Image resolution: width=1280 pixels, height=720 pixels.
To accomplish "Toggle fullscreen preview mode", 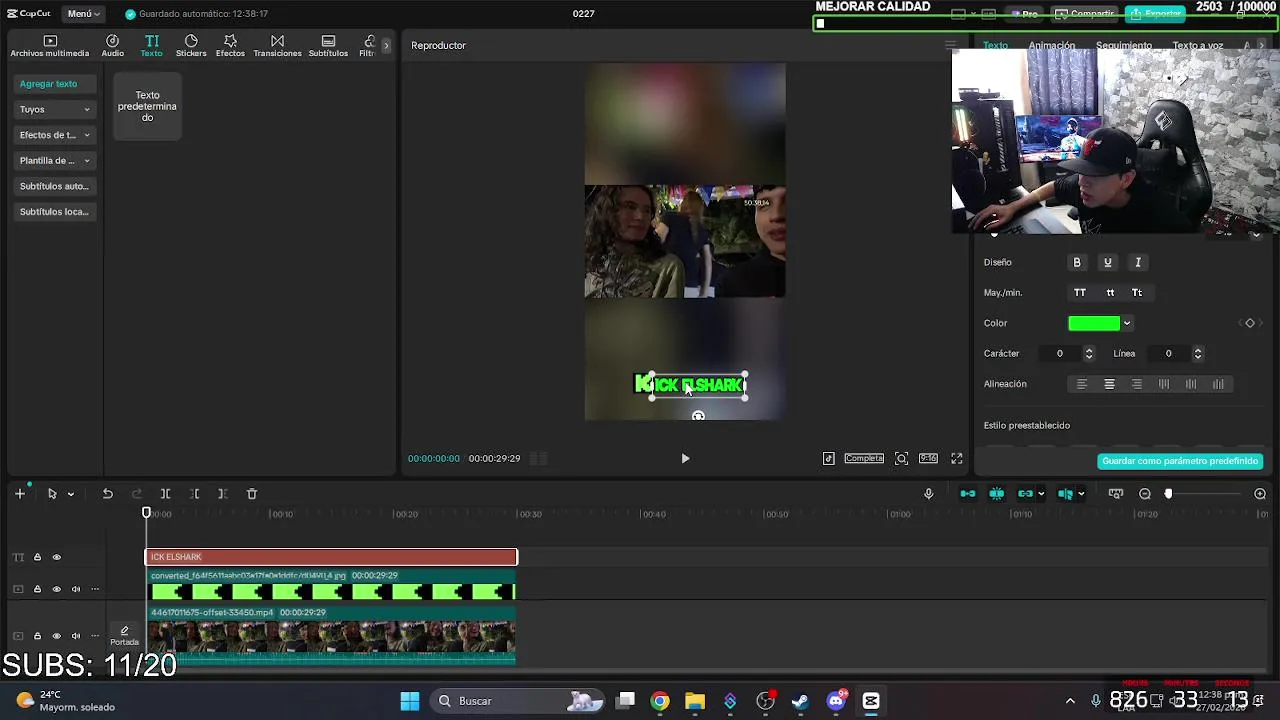I will coord(956,458).
